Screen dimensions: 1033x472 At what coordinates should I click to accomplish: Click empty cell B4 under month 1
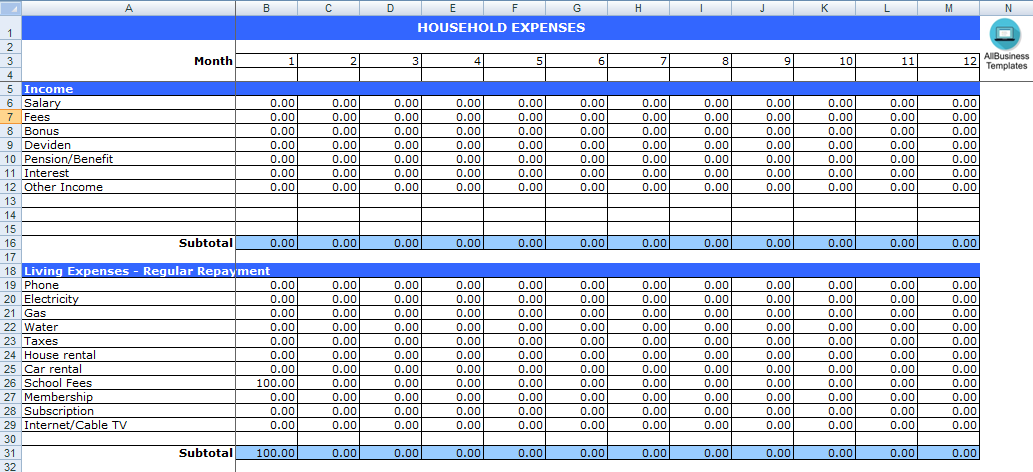266,75
